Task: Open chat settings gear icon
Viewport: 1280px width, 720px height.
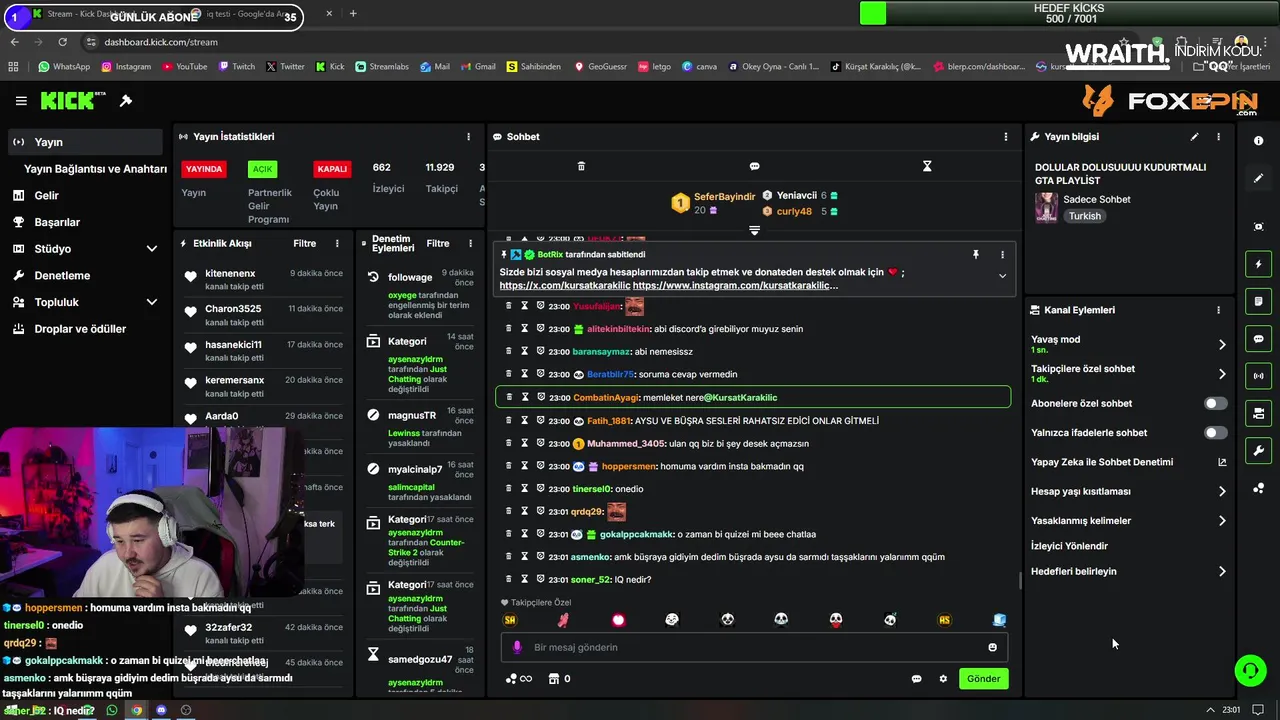Action: [942, 679]
